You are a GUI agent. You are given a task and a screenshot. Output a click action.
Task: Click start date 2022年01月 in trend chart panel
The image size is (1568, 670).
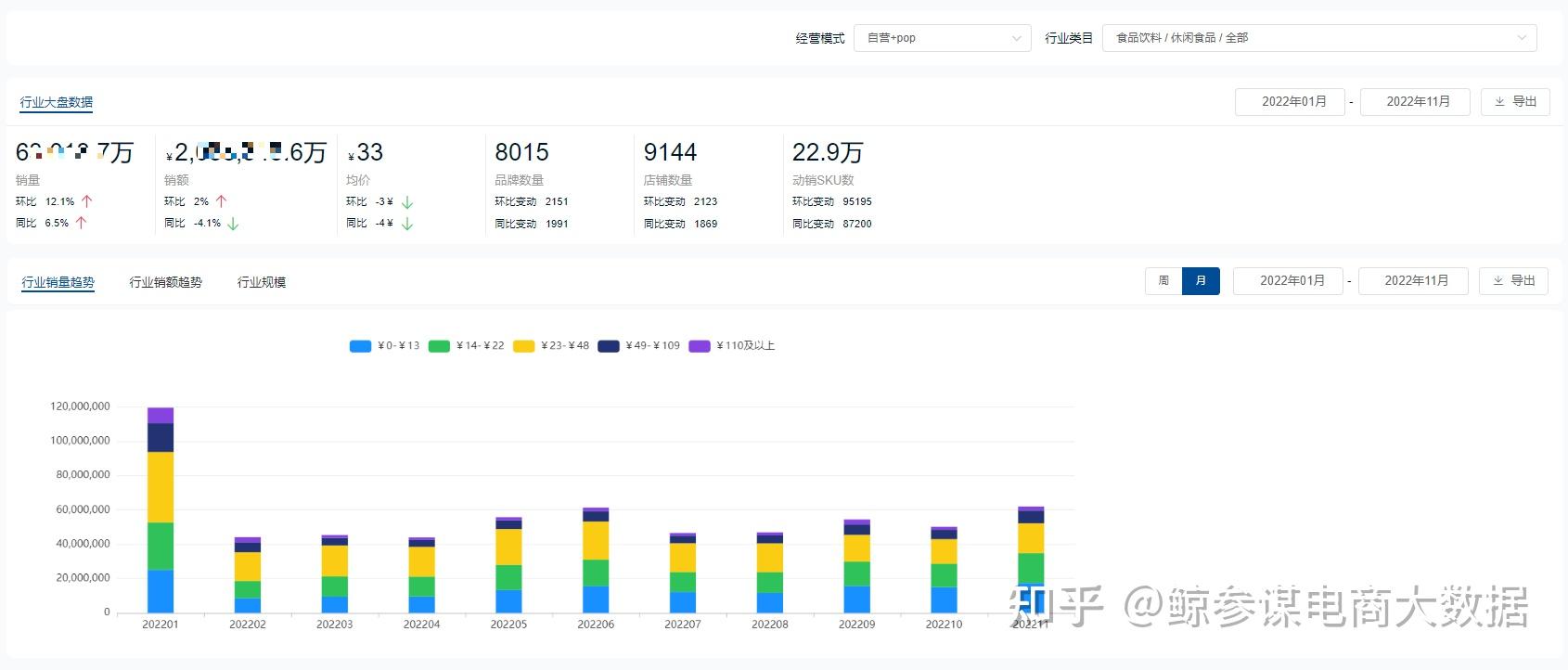tap(1288, 281)
